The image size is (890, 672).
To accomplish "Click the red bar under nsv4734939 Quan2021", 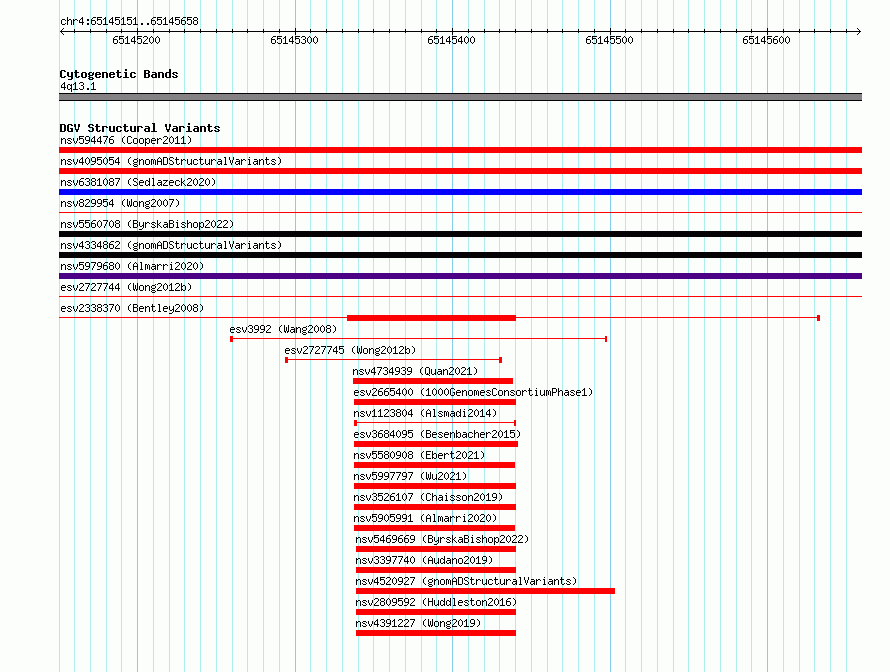I will pyautogui.click(x=433, y=381).
